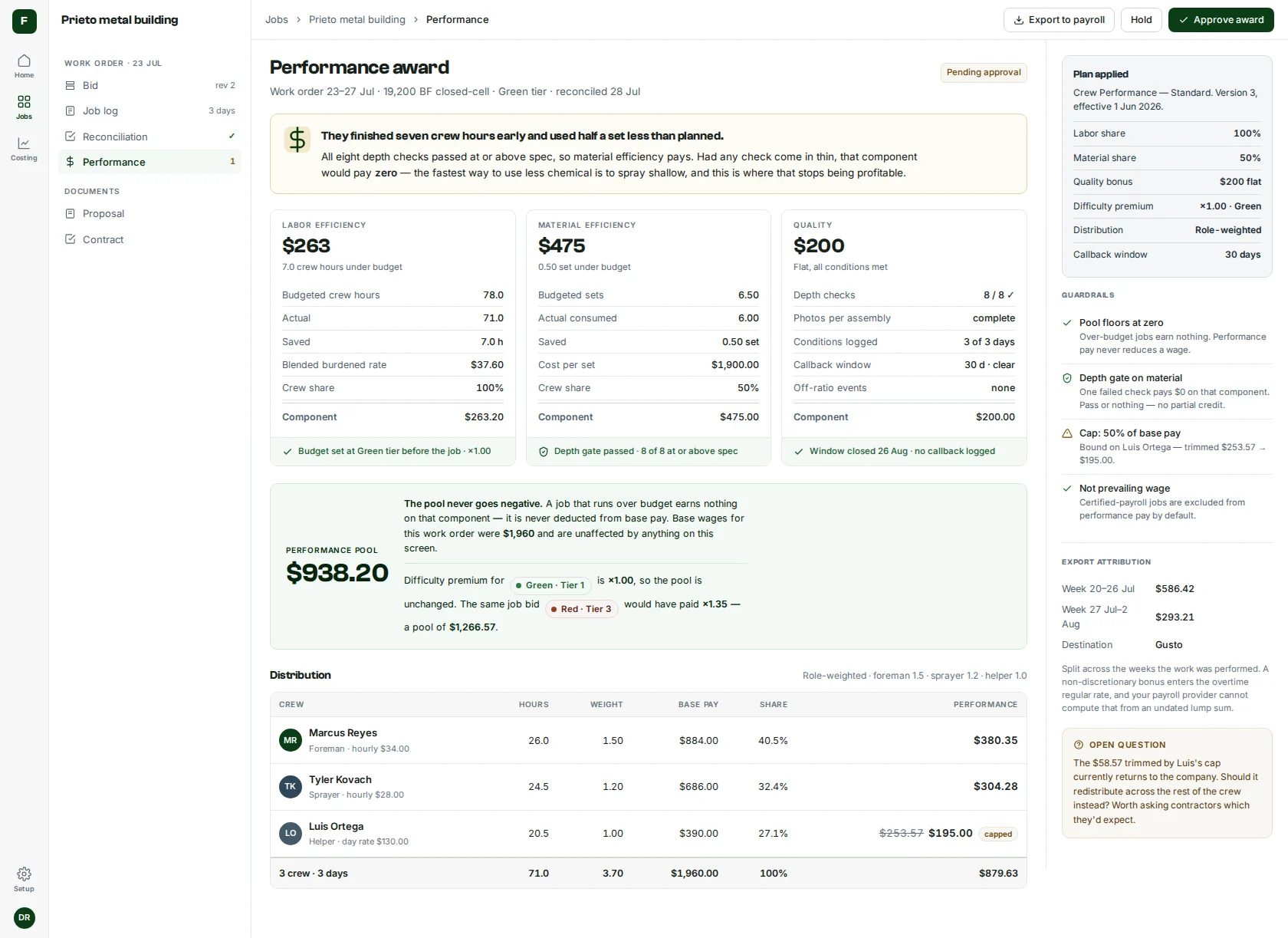Screen dimensions: 1288x938
Task: Navigate to Prieto metal building breadcrumb
Action: (357, 19)
